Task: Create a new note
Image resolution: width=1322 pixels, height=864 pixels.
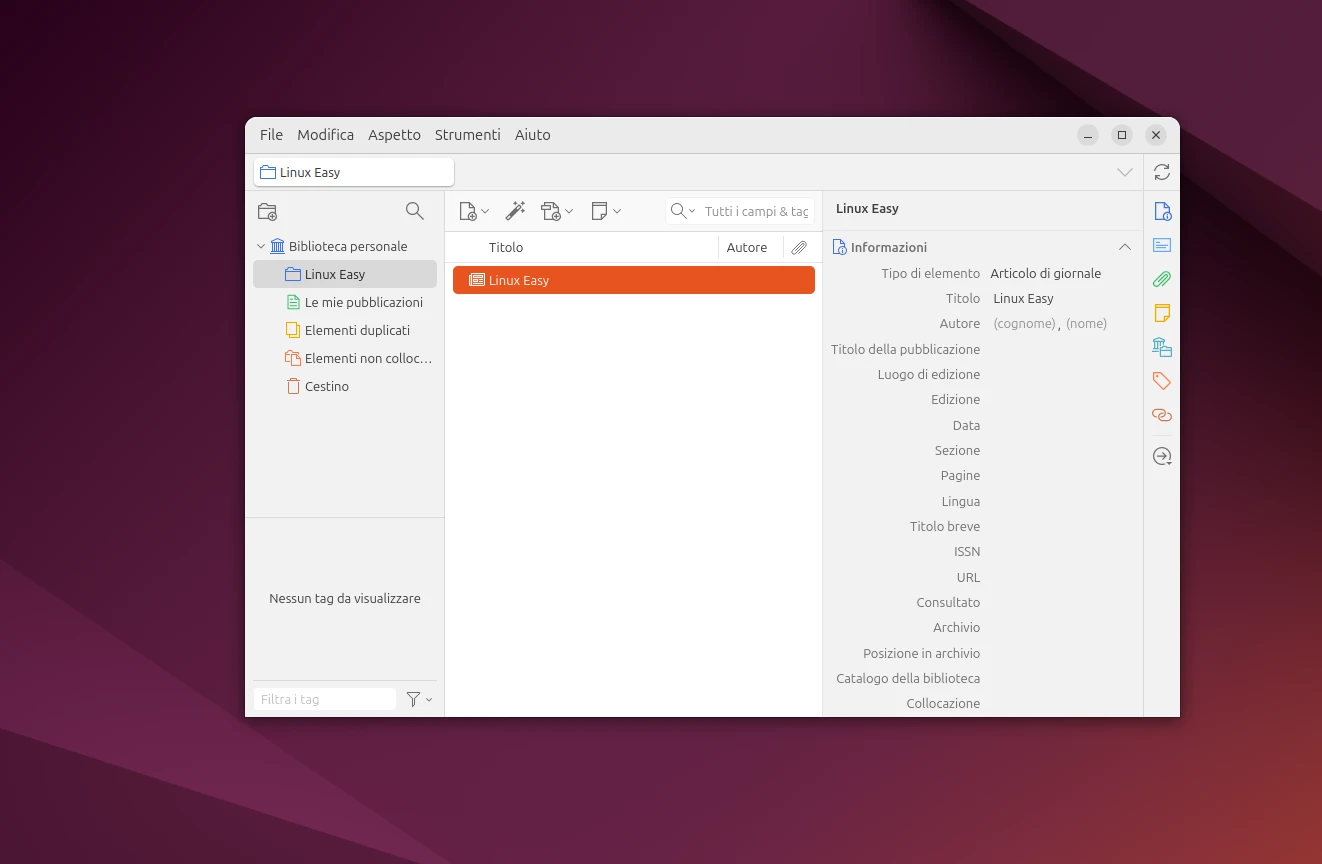Action: pos(600,211)
